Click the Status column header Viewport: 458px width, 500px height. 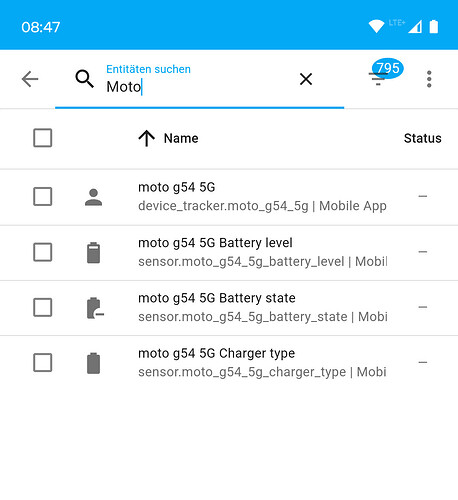[x=422, y=138]
